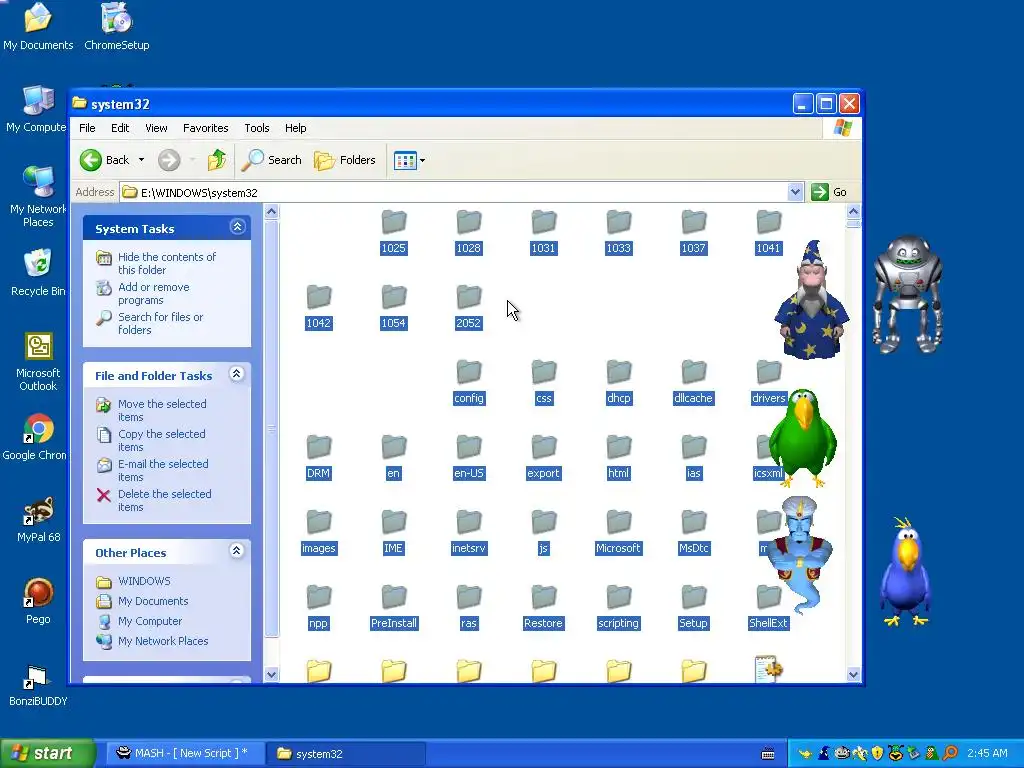Click into the address field E:\WINDOWS\system32
The width and height of the screenshot is (1024, 768).
point(454,192)
